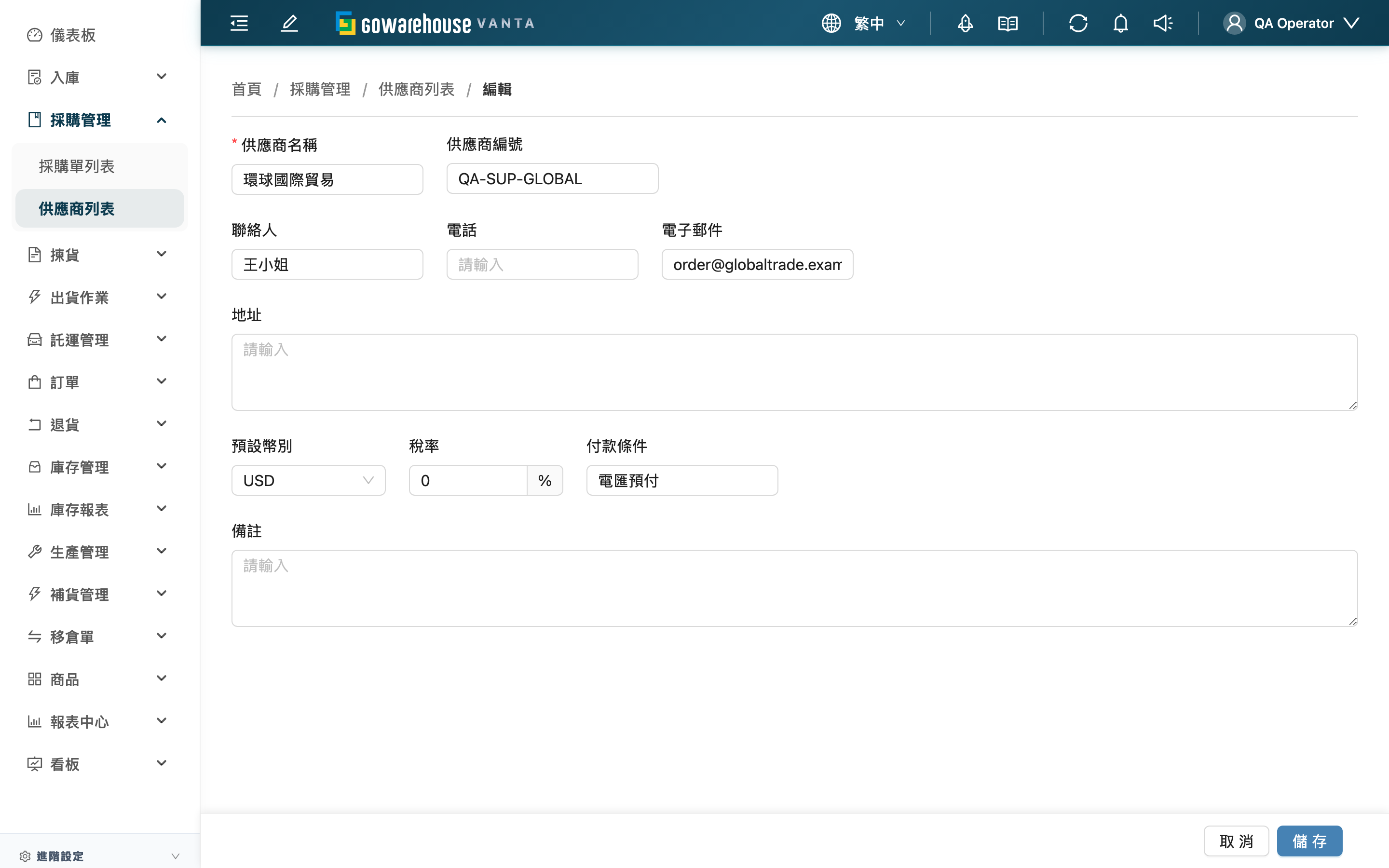Screen dimensions: 1389x868
Task: Focus the 電子郵件 input field
Action: coord(757,265)
